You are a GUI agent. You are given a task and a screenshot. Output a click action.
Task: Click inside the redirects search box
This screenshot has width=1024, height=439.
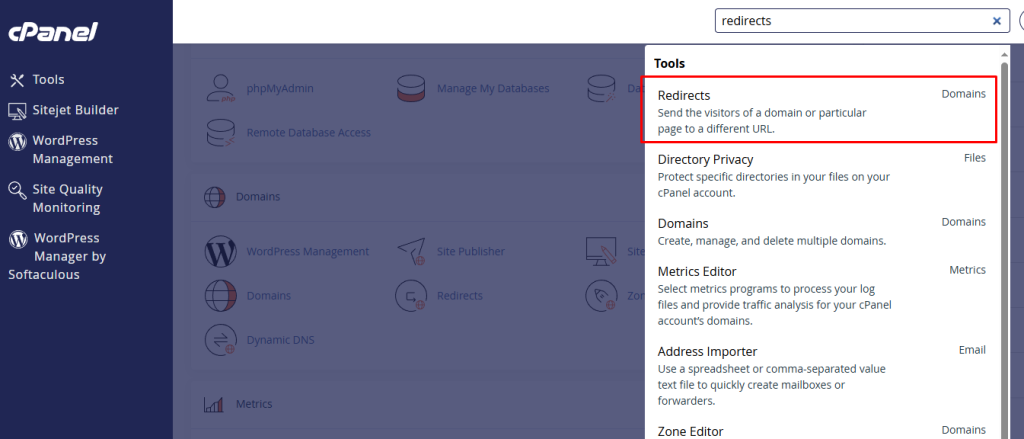click(x=850, y=21)
